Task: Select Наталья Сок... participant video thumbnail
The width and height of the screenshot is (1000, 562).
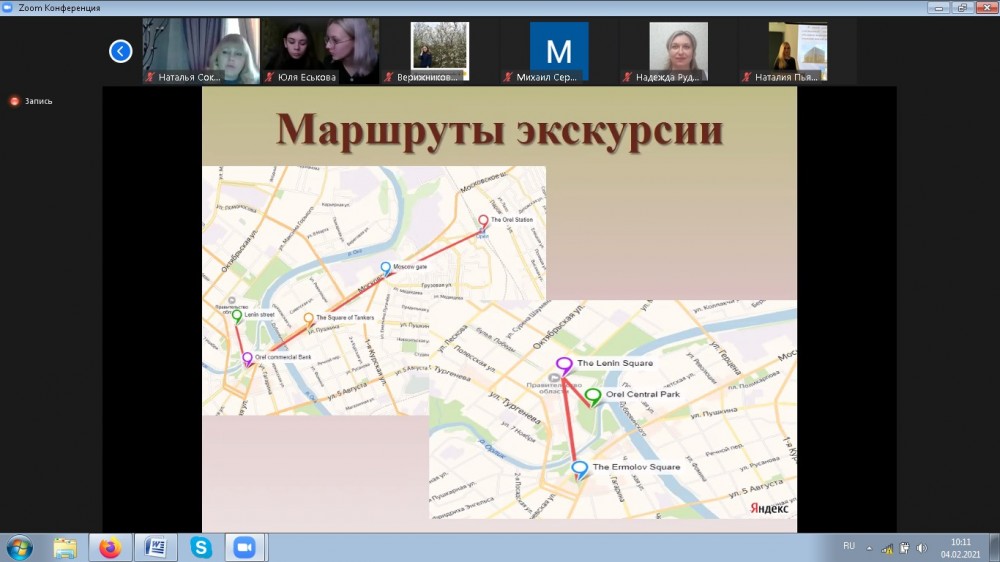Action: [x=201, y=50]
